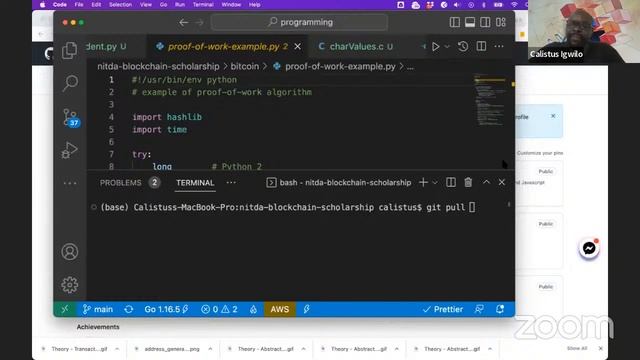640x360 pixels.
Task: Customize layout icon in title bar
Action: click(x=501, y=22)
